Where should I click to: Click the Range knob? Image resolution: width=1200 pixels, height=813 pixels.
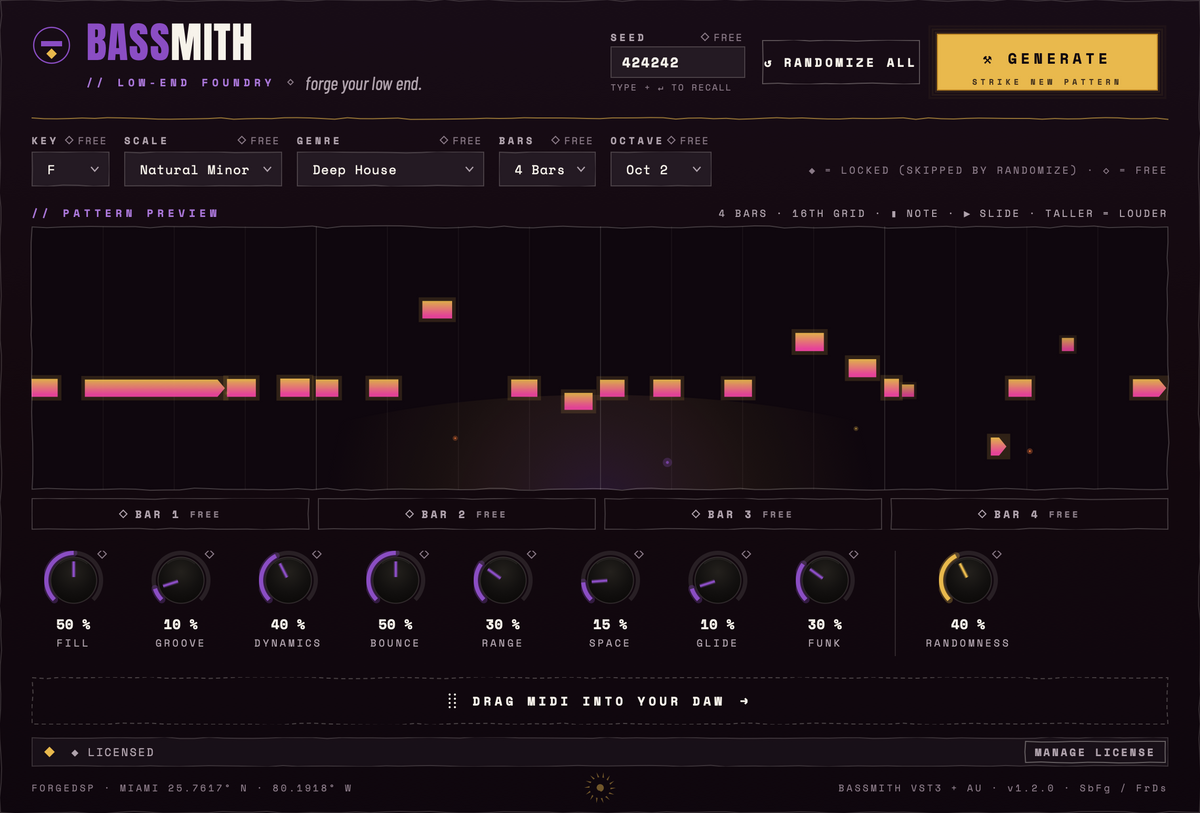502,579
